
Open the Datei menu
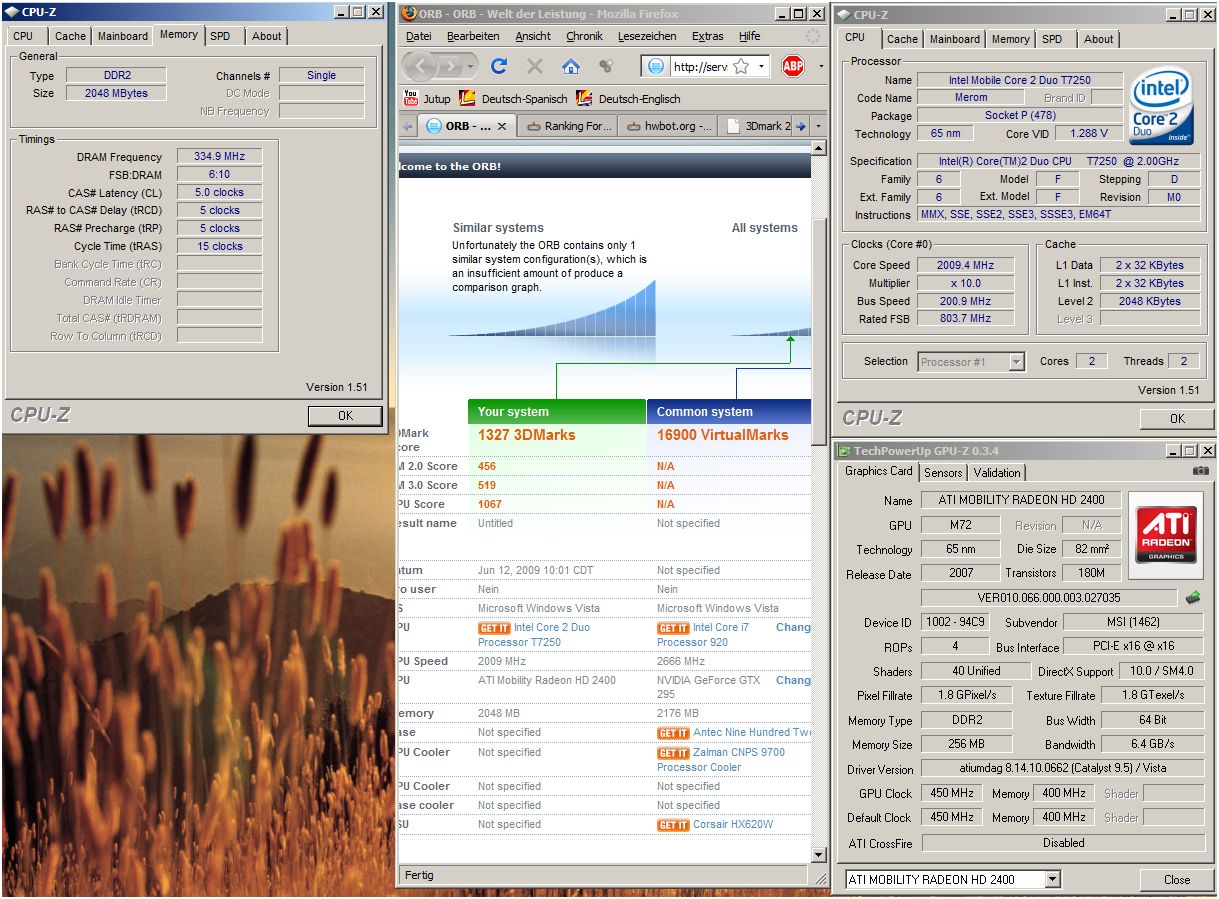pos(419,36)
